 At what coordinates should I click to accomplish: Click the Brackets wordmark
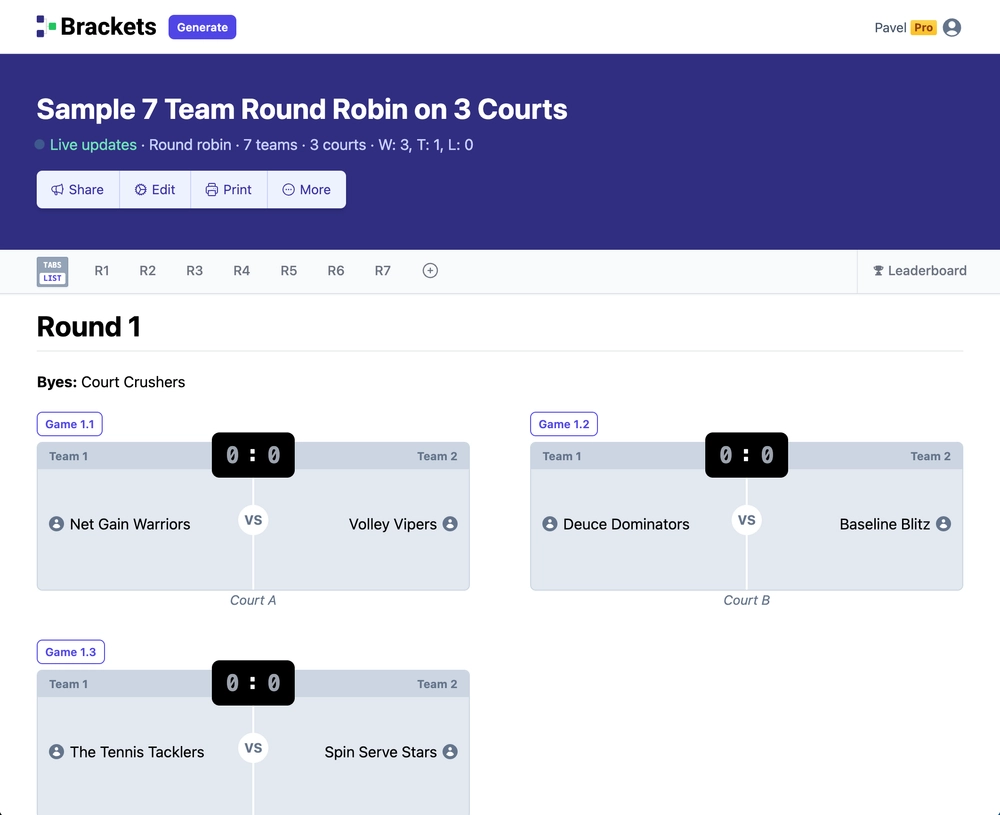(108, 27)
